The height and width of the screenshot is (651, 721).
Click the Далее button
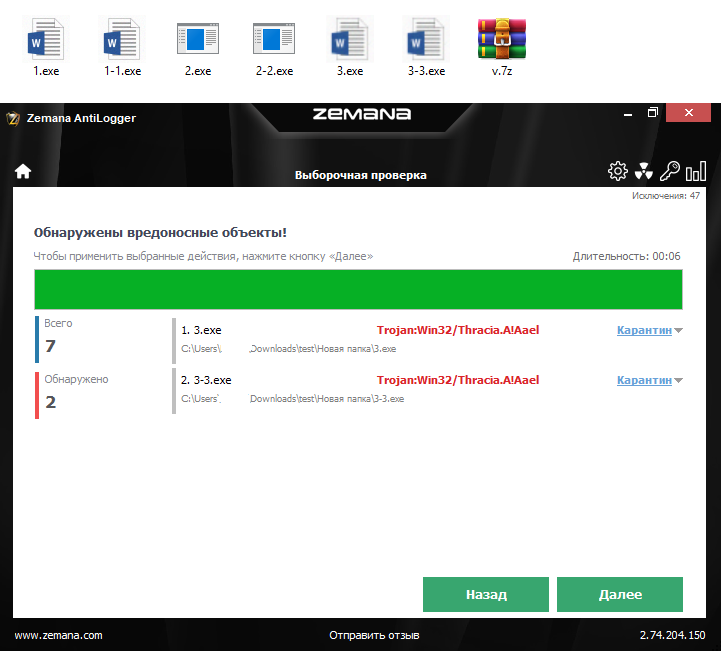(620, 594)
